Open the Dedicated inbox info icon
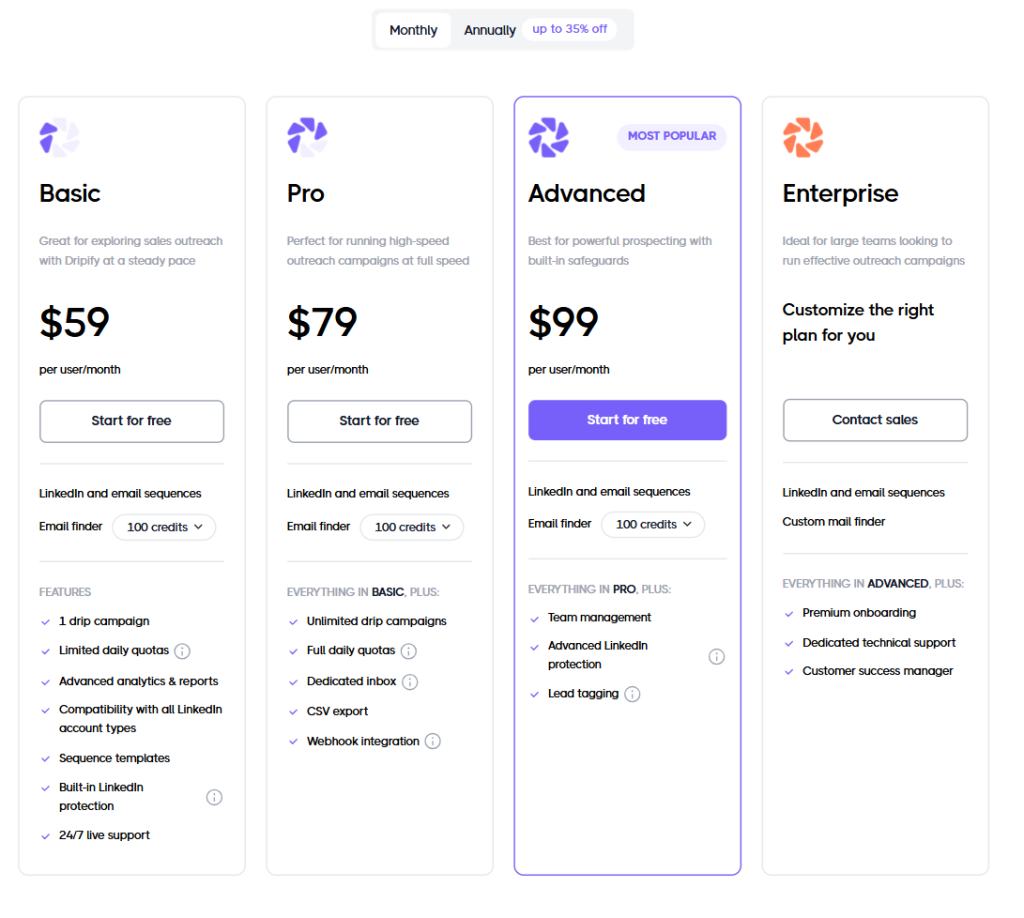This screenshot has width=1024, height=918. point(412,682)
